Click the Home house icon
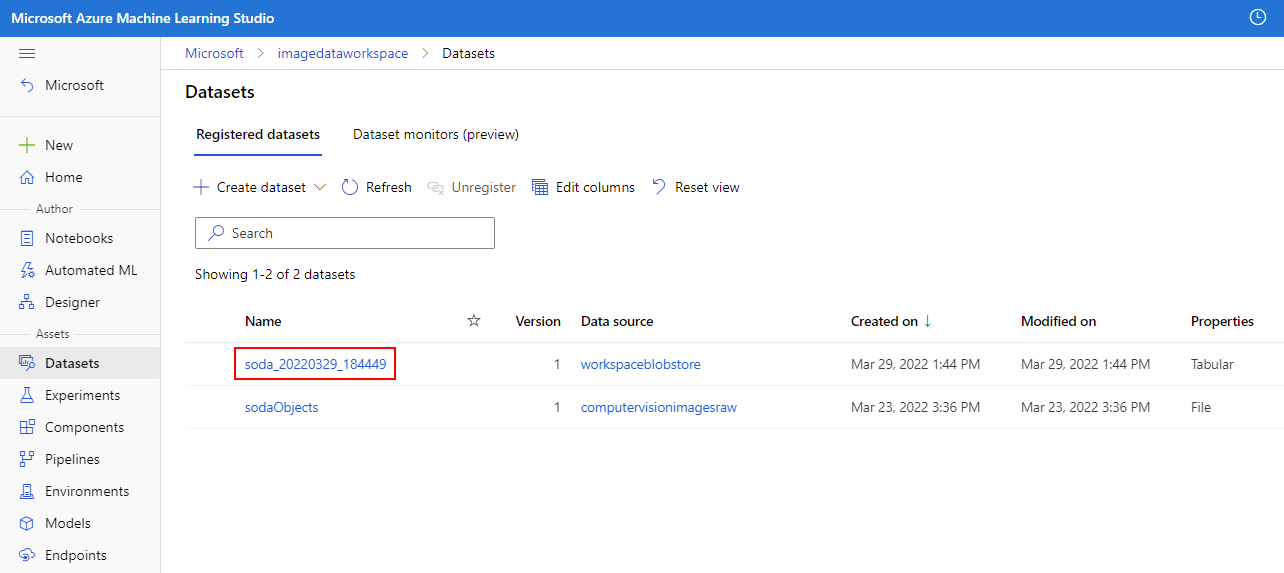Image resolution: width=1284 pixels, height=573 pixels. click(x=27, y=177)
